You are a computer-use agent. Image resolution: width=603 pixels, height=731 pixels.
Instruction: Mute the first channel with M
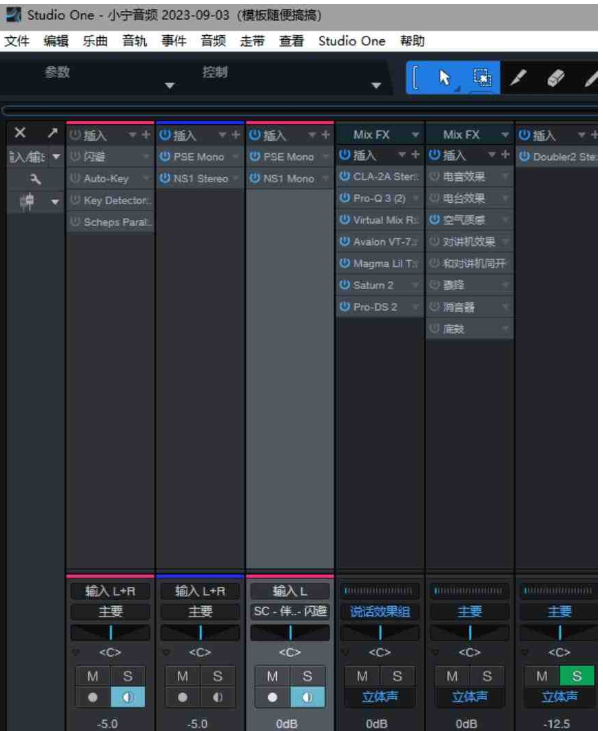coord(93,677)
